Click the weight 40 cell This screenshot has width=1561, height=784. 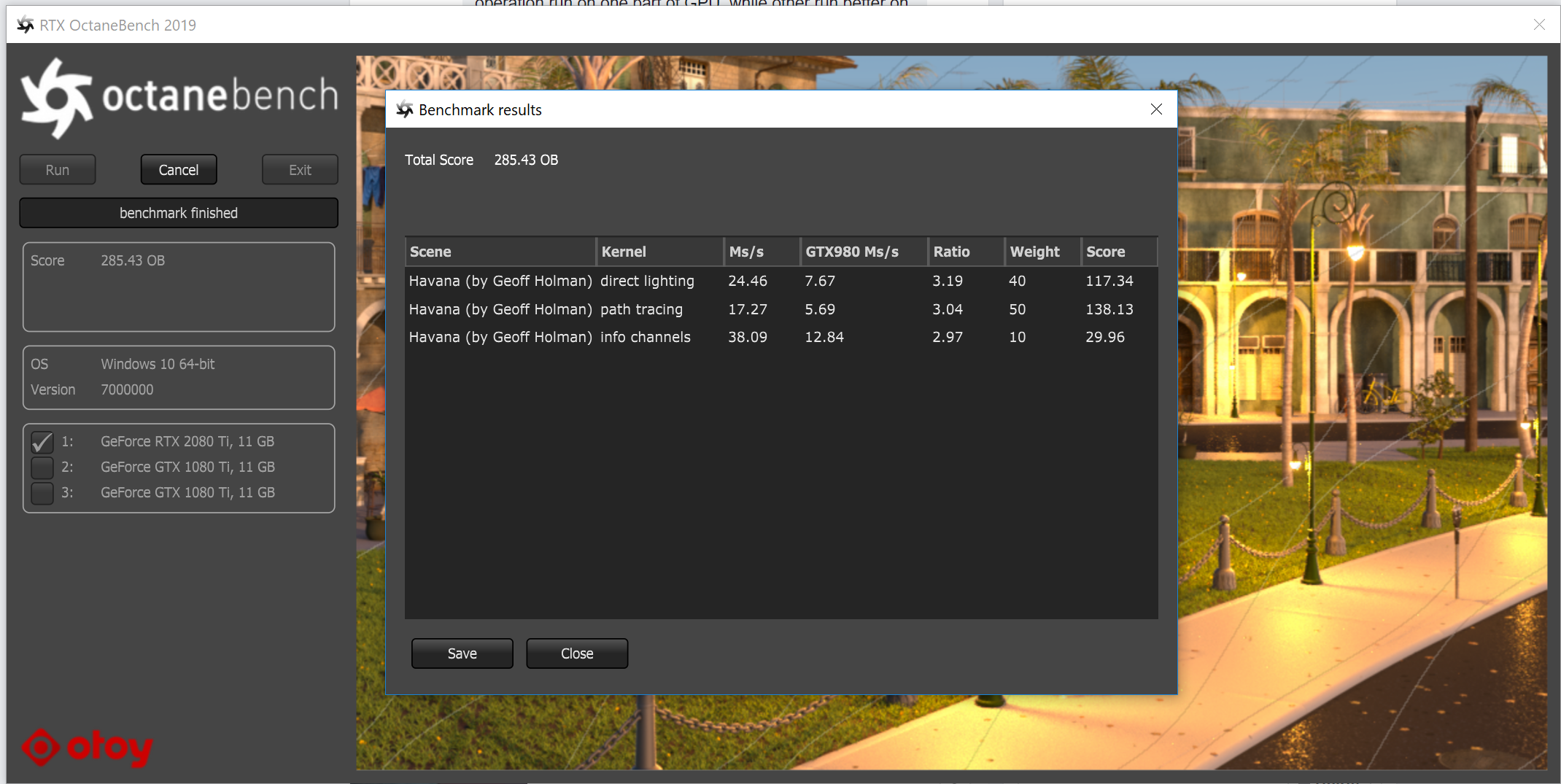[1018, 281]
